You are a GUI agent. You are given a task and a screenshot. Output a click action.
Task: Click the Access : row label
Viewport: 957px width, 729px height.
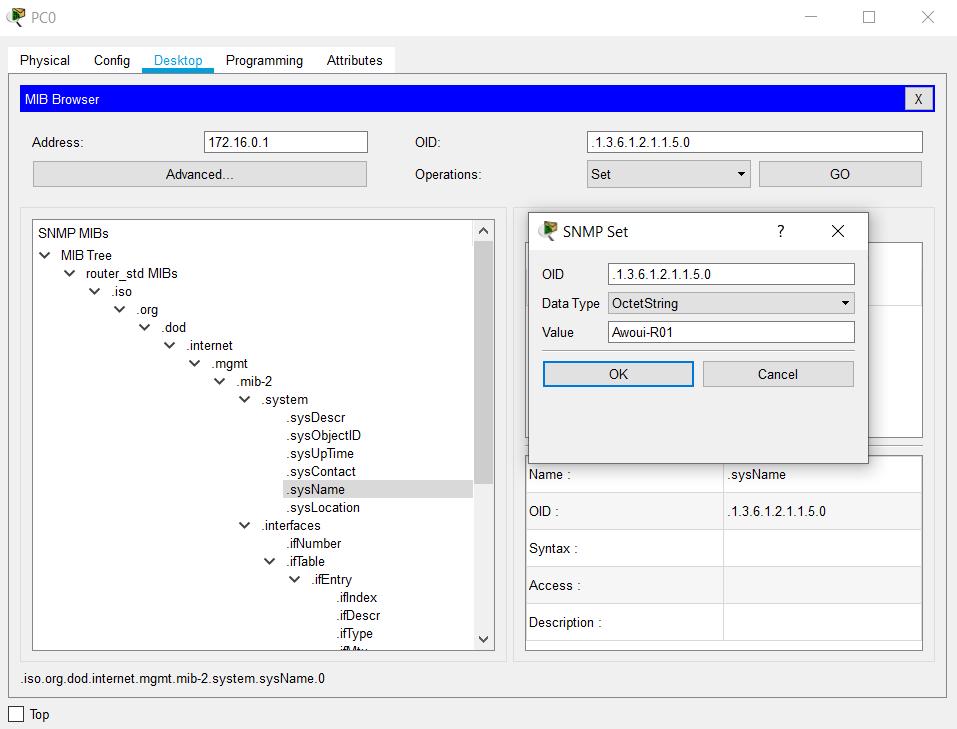pyautogui.click(x=555, y=586)
